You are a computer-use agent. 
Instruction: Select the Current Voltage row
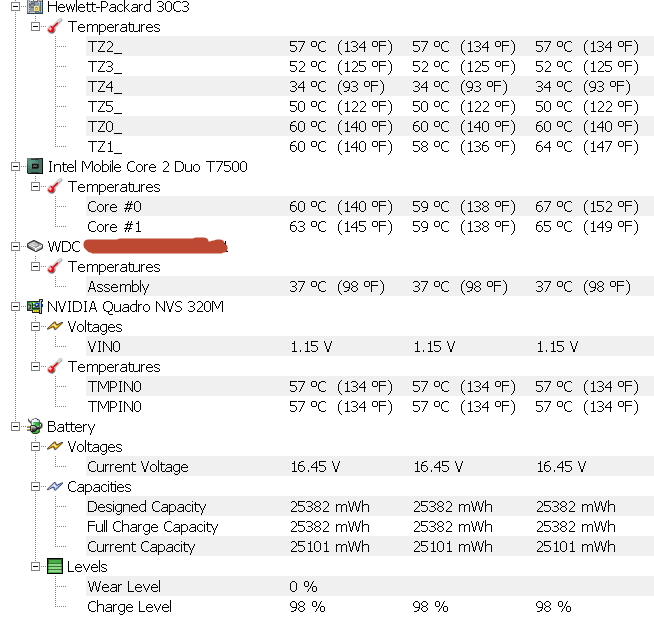click(370, 467)
